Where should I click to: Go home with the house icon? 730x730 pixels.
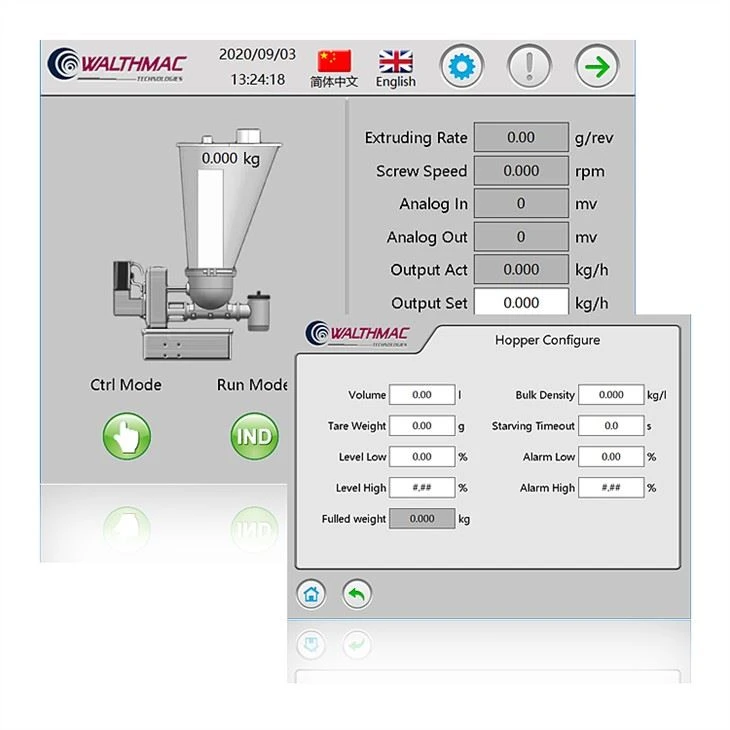pyautogui.click(x=311, y=594)
